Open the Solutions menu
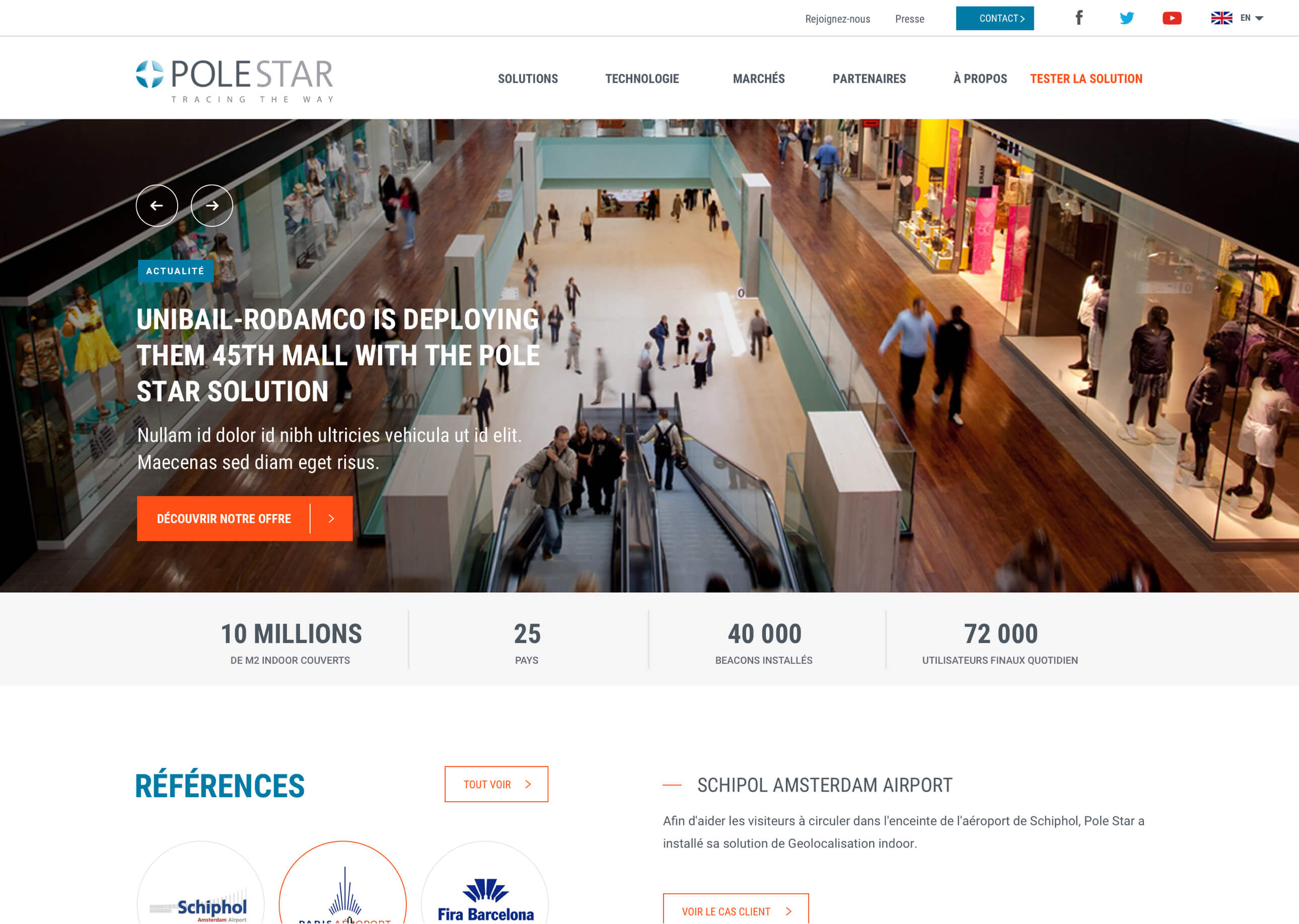The width and height of the screenshot is (1299, 924). click(528, 79)
